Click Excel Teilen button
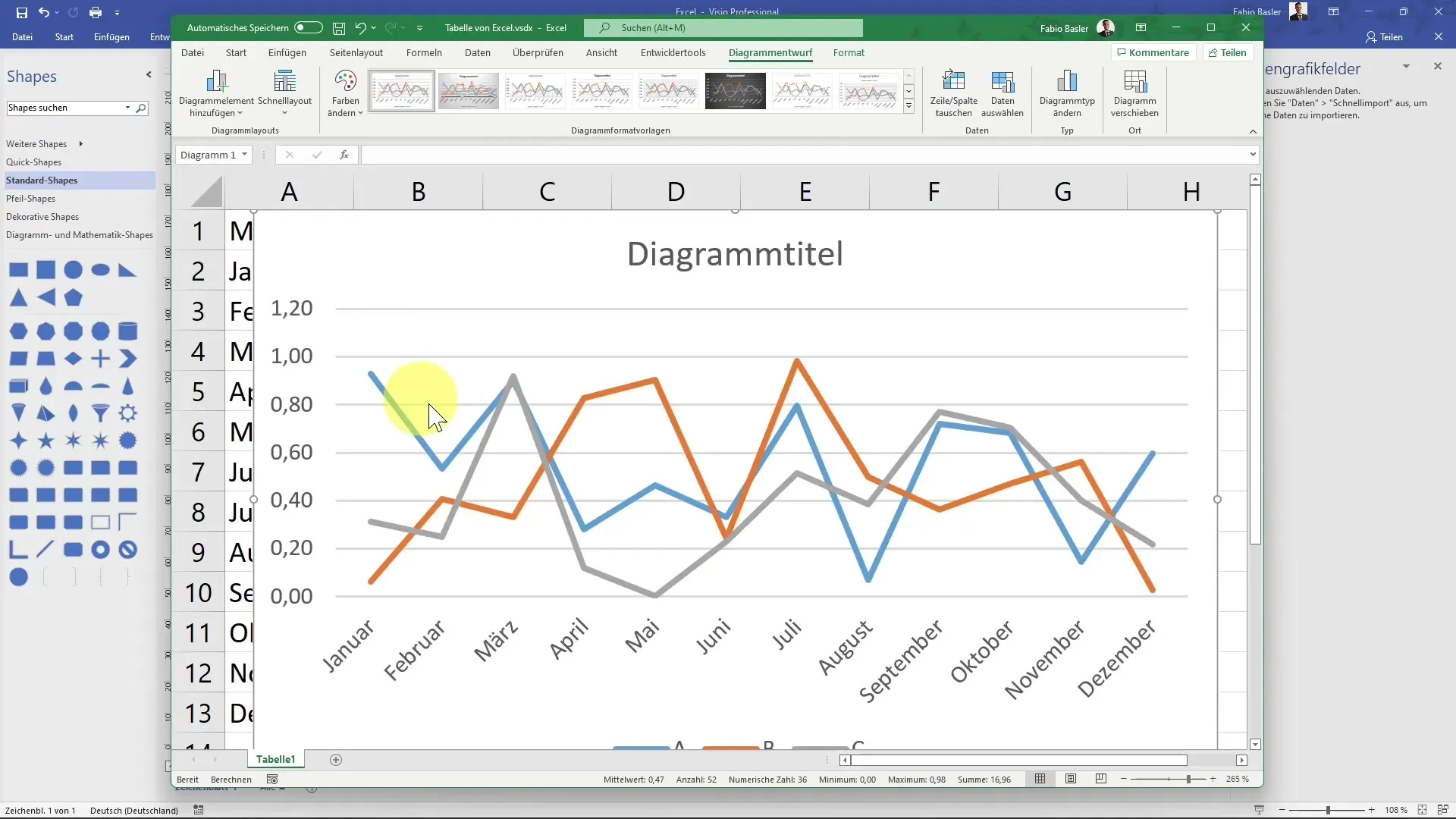The image size is (1456, 819). pyautogui.click(x=1228, y=53)
